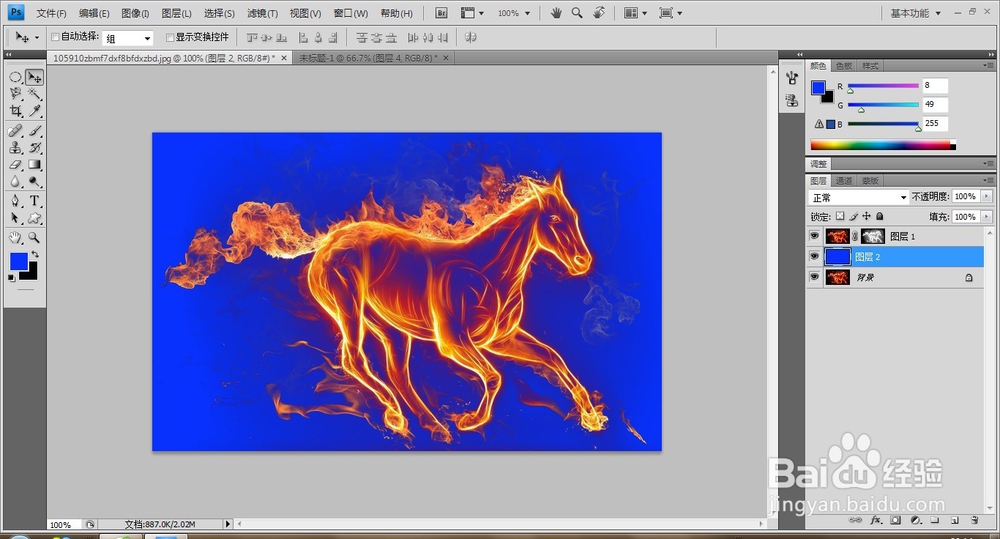Image resolution: width=1000 pixels, height=539 pixels.
Task: Switch to the 通道 channels tab
Action: point(844,181)
